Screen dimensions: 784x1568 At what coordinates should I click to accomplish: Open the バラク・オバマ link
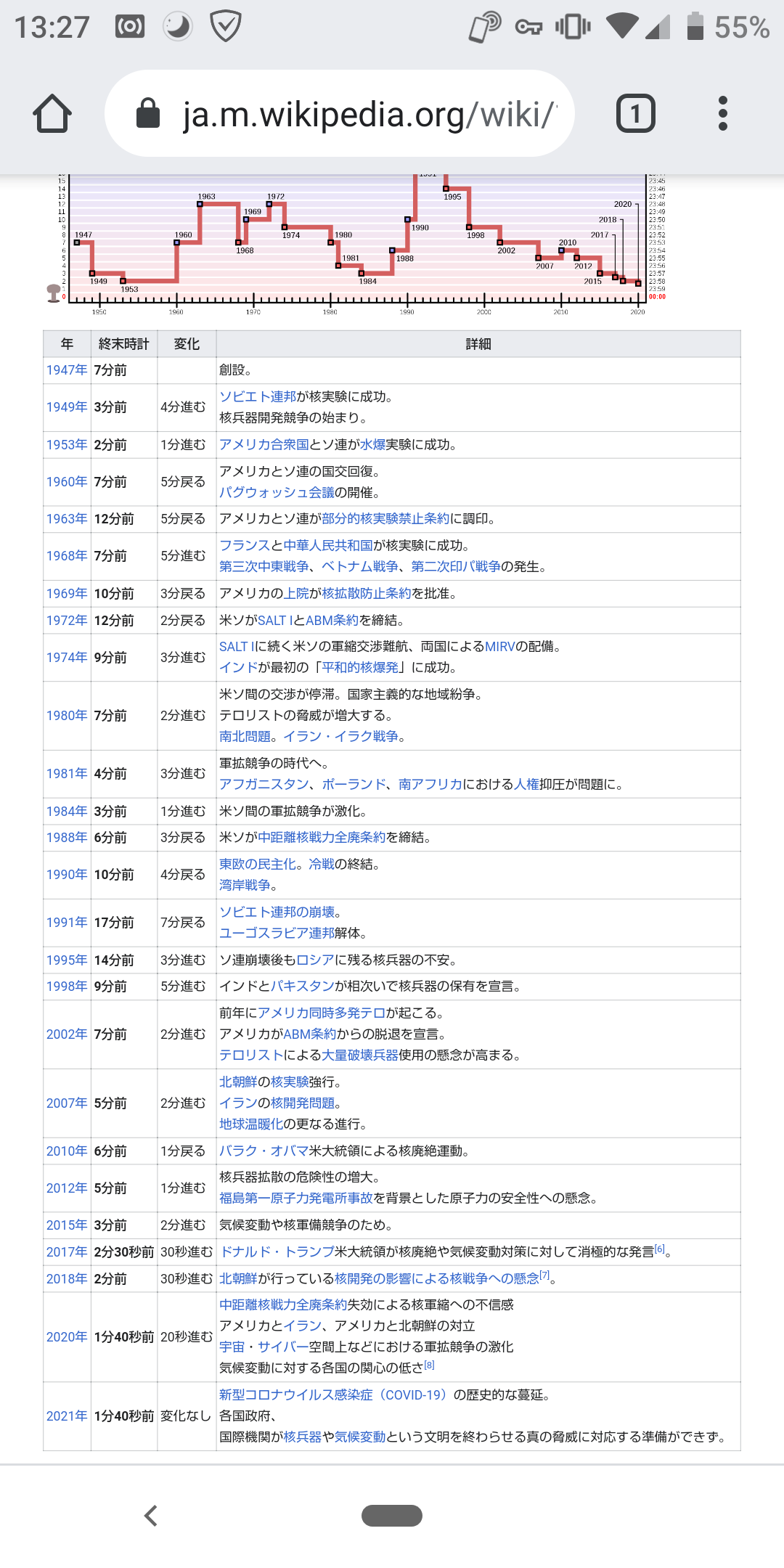[264, 1151]
